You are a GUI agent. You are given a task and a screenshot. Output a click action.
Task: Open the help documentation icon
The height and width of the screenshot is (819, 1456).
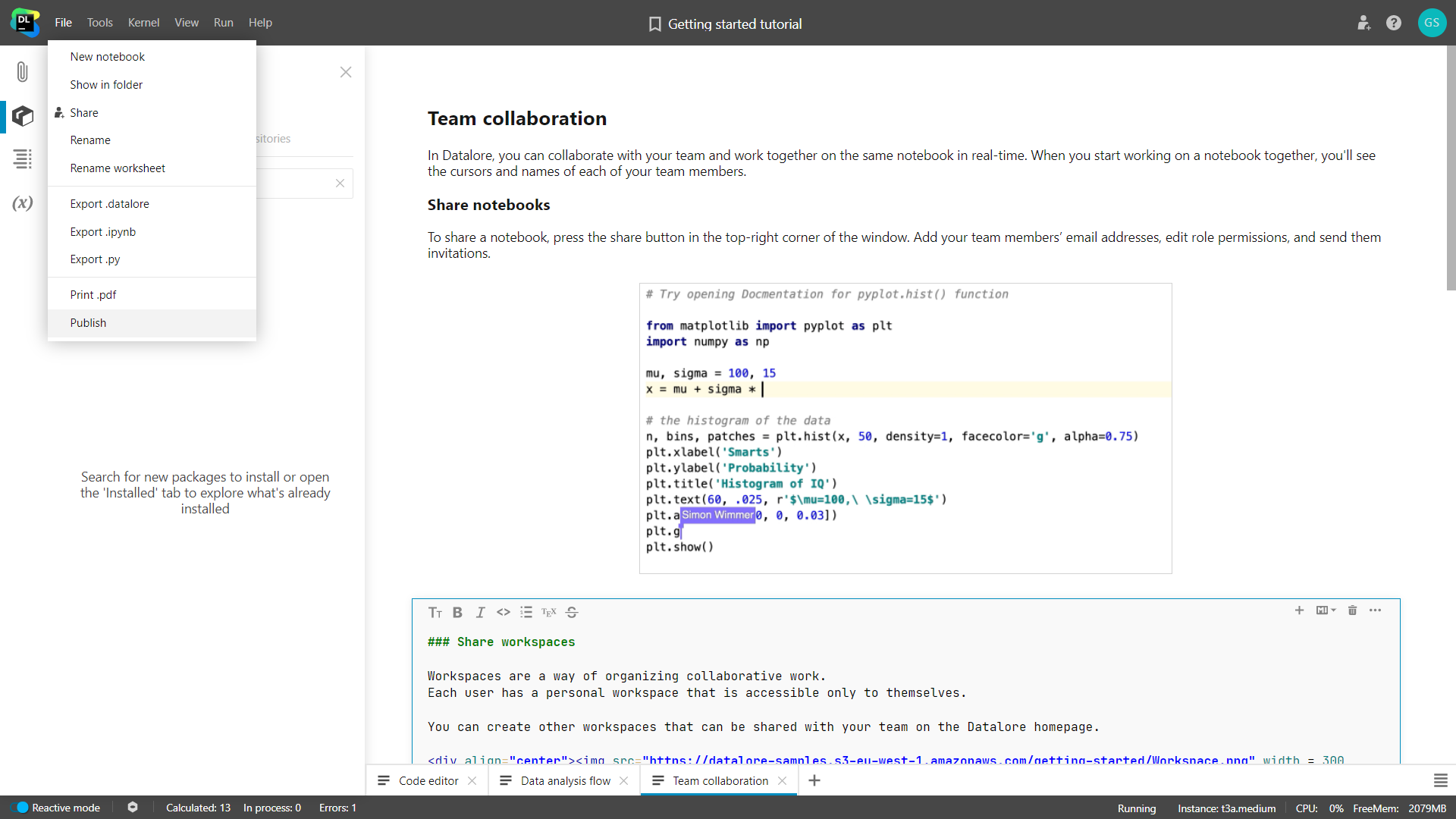pyautogui.click(x=1394, y=22)
